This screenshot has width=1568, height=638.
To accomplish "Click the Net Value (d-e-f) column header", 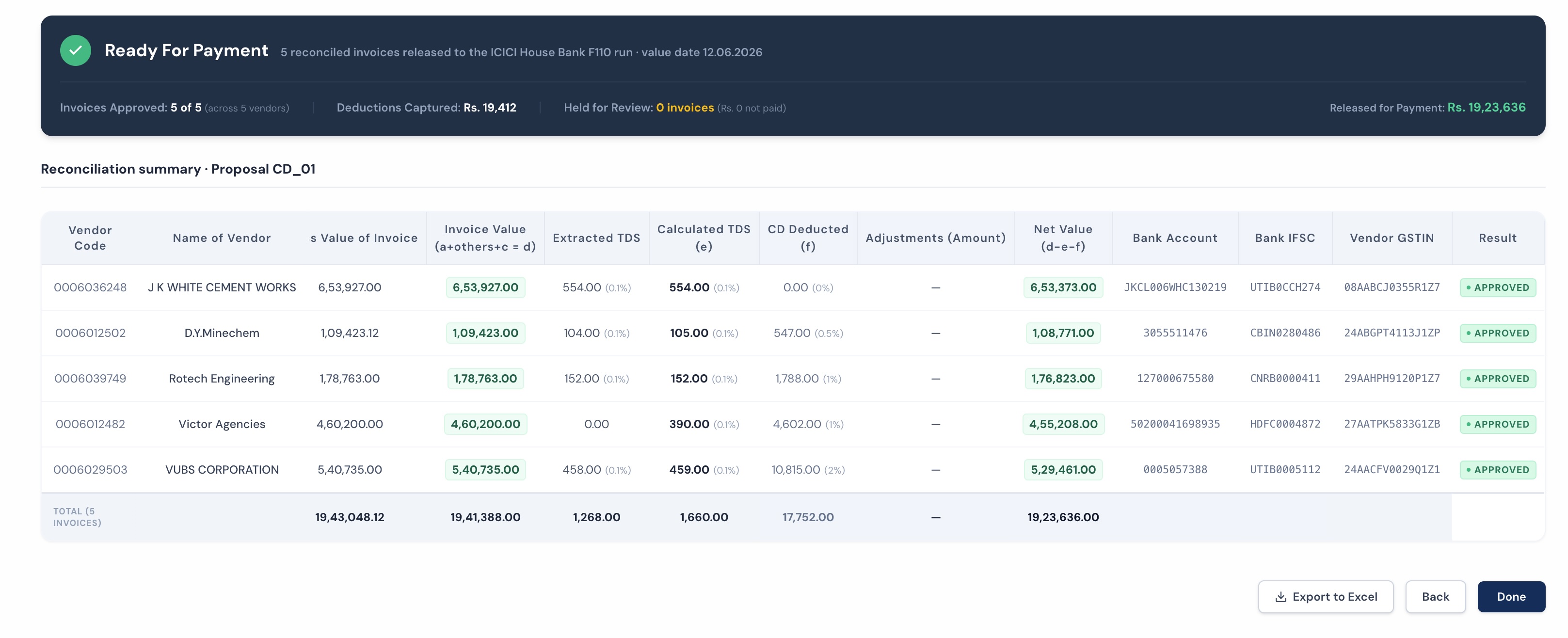I will pos(1063,238).
